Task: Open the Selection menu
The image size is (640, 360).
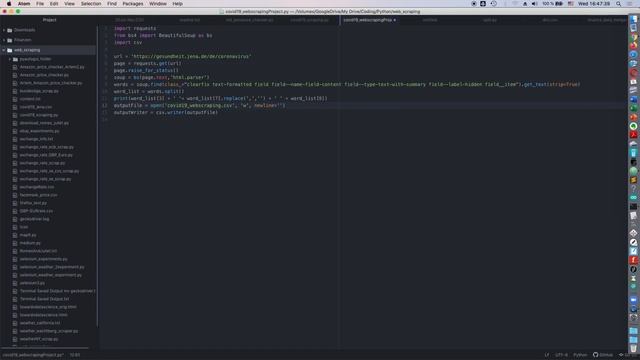Action: click(91, 4)
